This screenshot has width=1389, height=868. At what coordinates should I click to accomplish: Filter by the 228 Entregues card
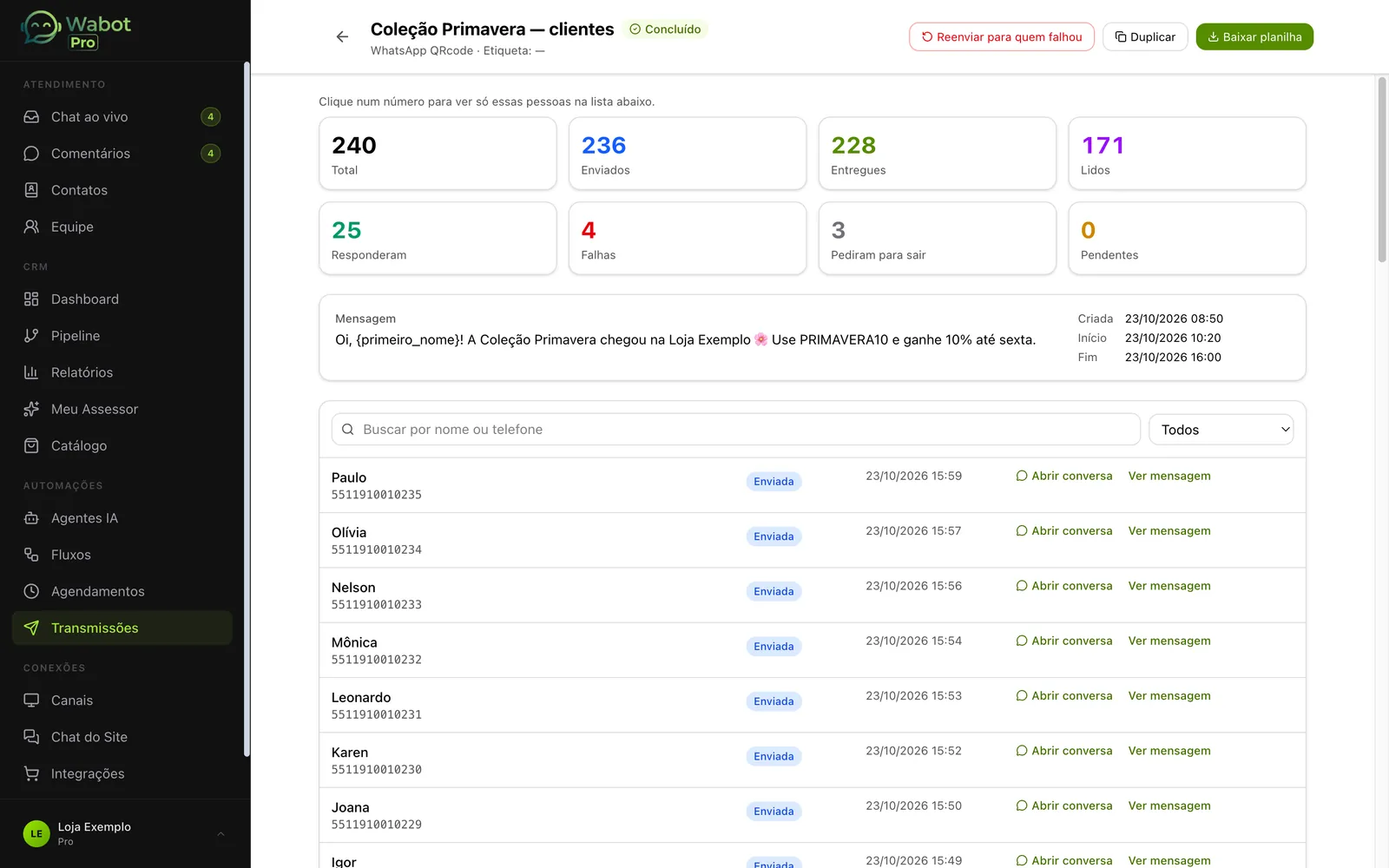click(938, 154)
